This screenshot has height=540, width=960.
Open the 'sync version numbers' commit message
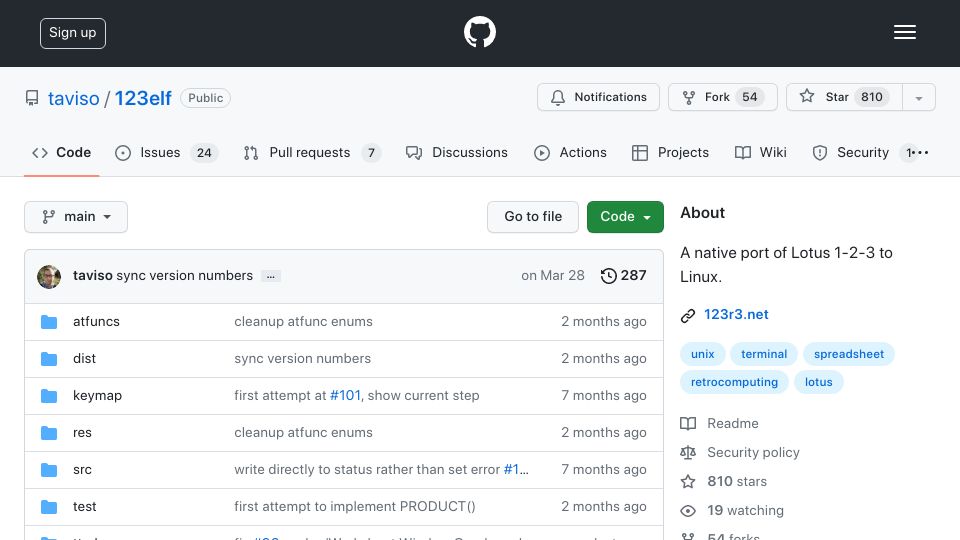pos(184,276)
